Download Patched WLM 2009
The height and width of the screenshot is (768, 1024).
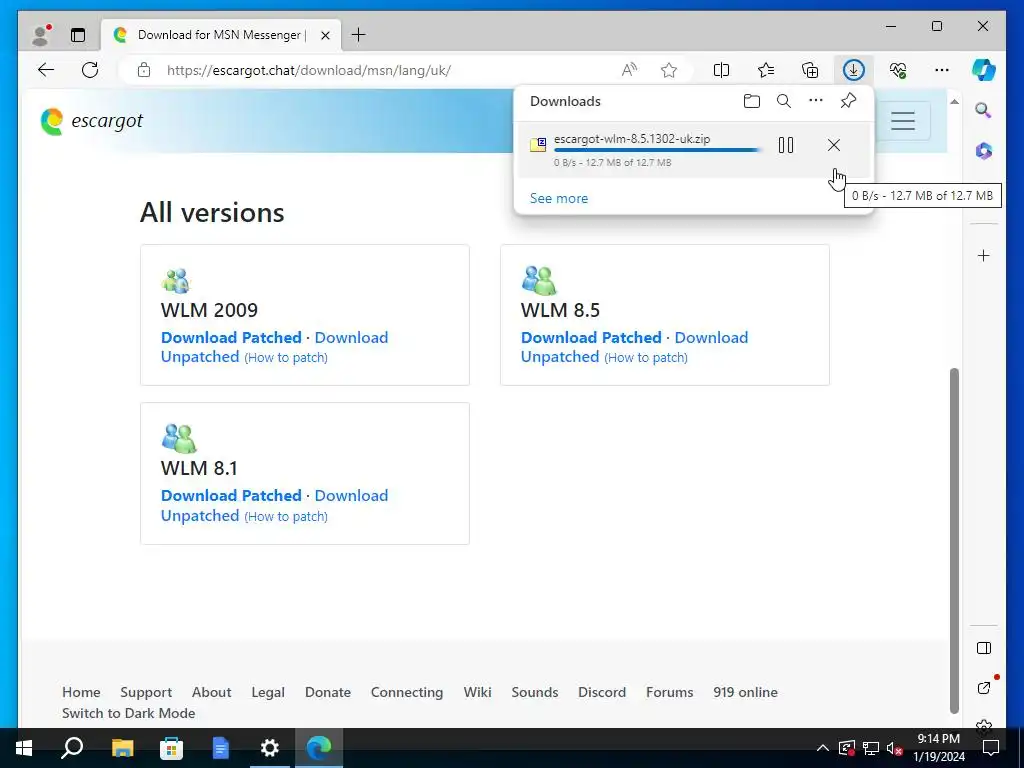pos(231,338)
